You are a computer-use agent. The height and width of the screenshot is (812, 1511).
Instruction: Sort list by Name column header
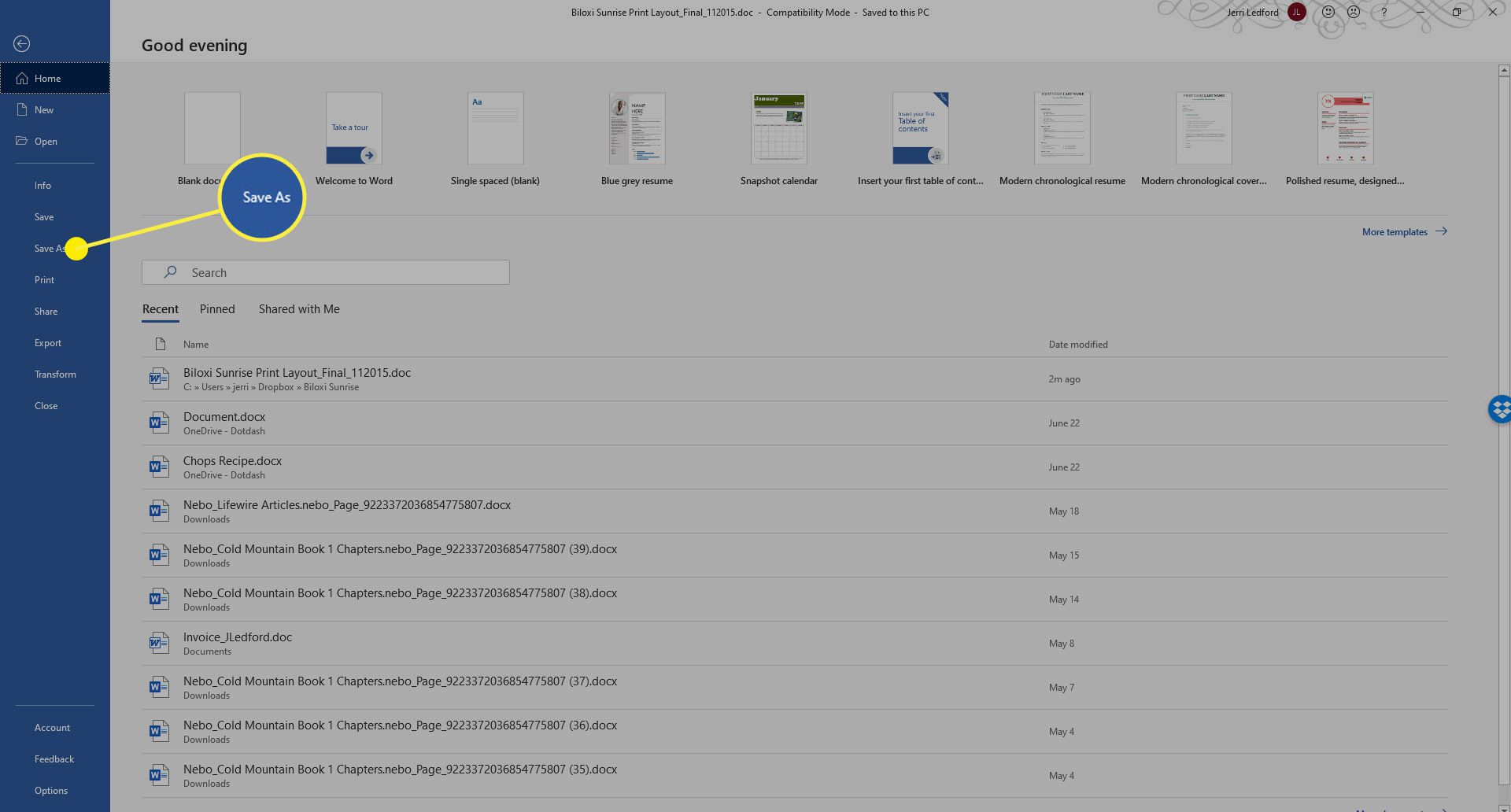coord(196,345)
